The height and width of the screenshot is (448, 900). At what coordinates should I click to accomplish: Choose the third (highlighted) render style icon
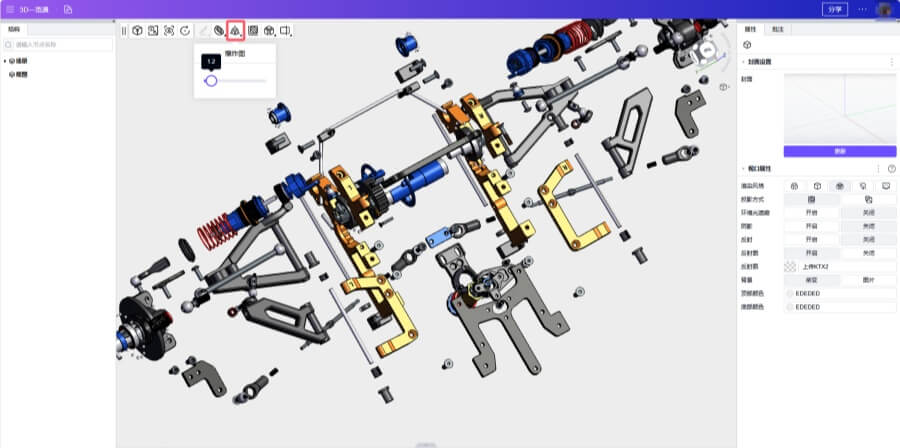pos(840,186)
